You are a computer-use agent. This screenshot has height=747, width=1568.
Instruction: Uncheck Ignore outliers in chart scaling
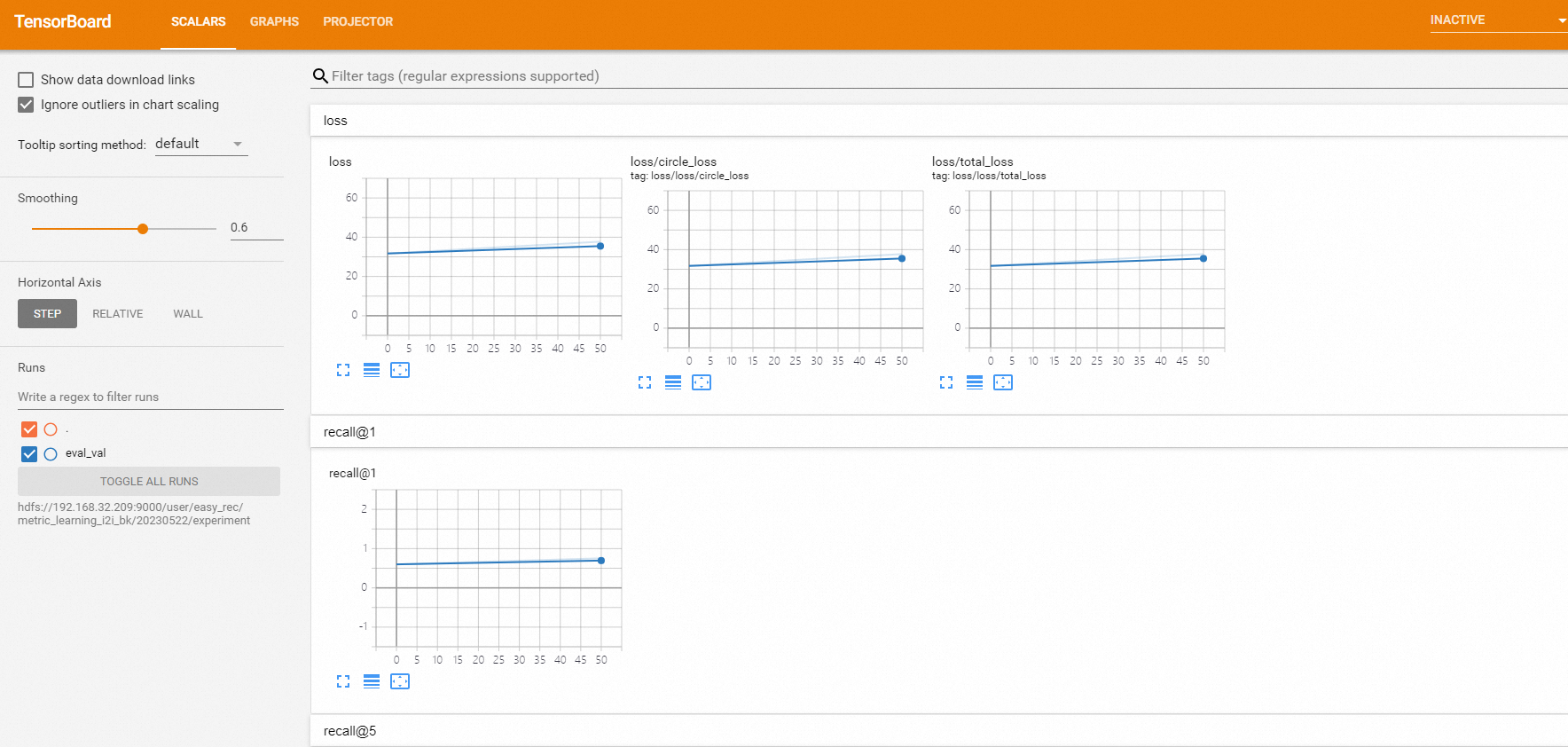(26, 105)
